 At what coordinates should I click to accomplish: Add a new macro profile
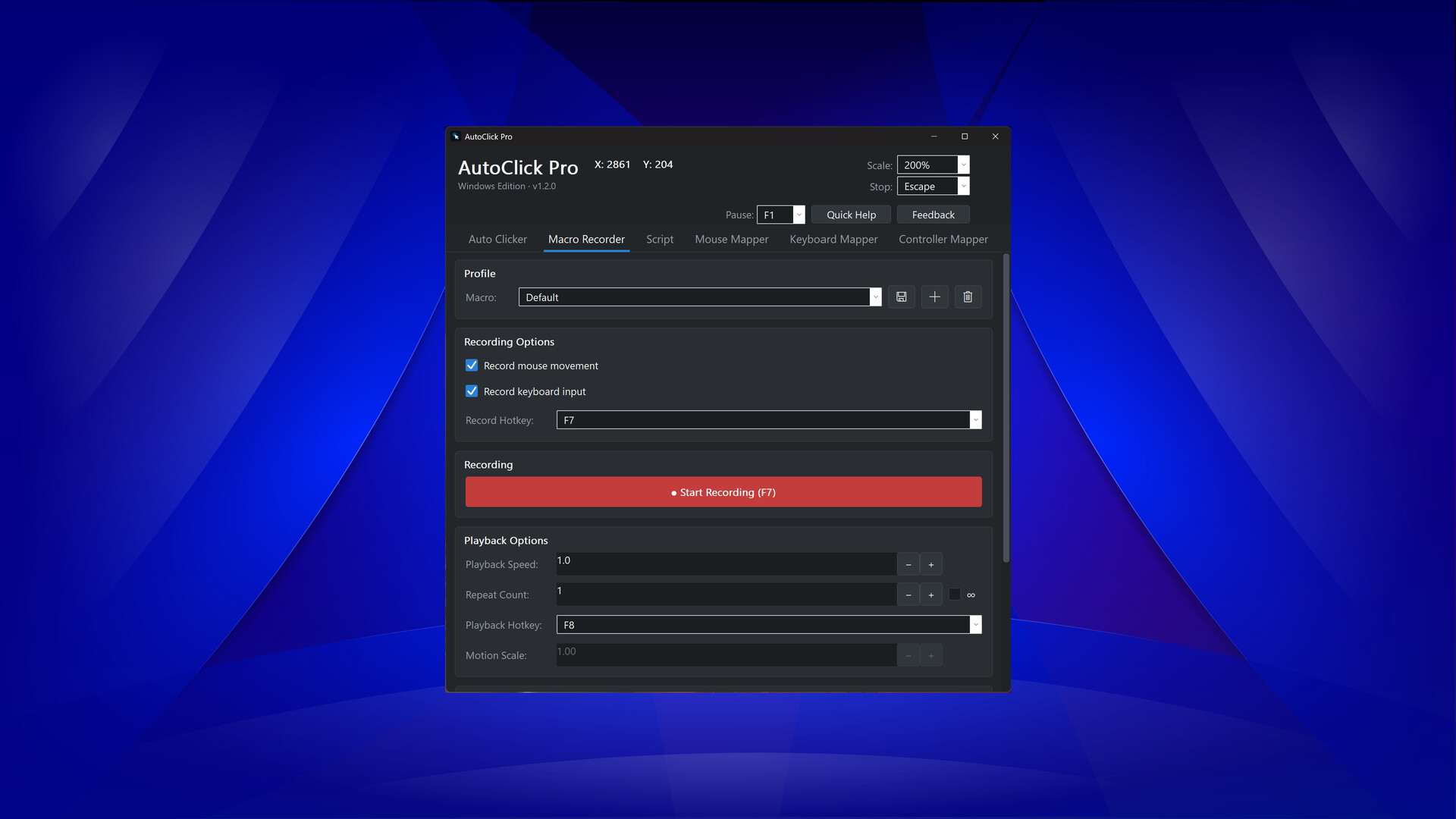934,297
